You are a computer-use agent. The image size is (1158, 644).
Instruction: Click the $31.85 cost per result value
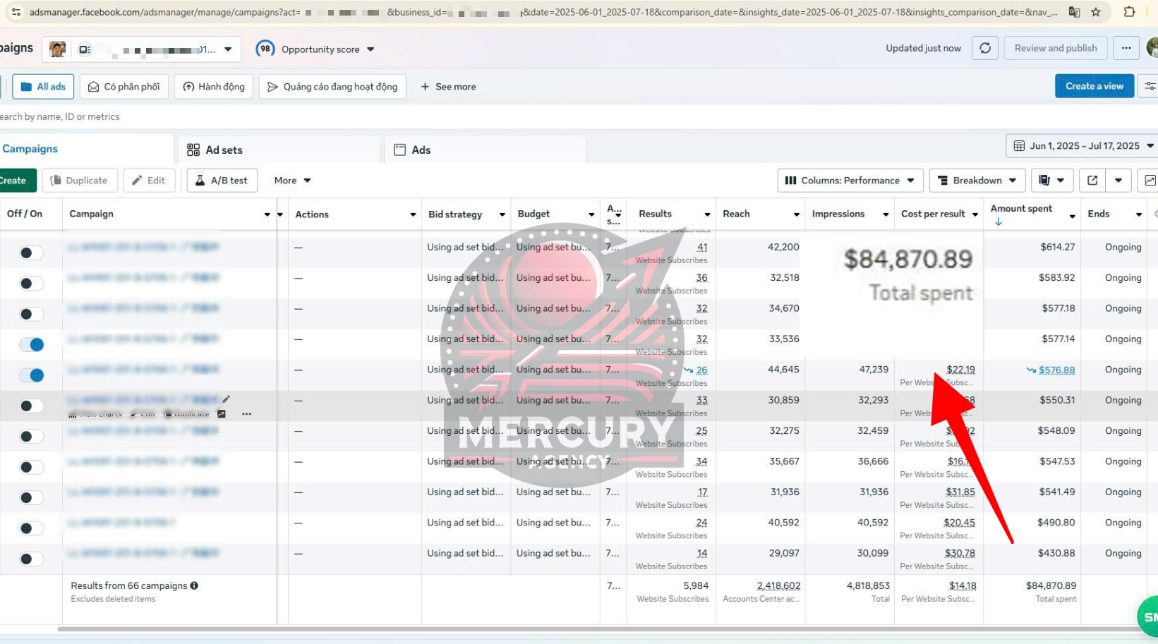coord(960,492)
